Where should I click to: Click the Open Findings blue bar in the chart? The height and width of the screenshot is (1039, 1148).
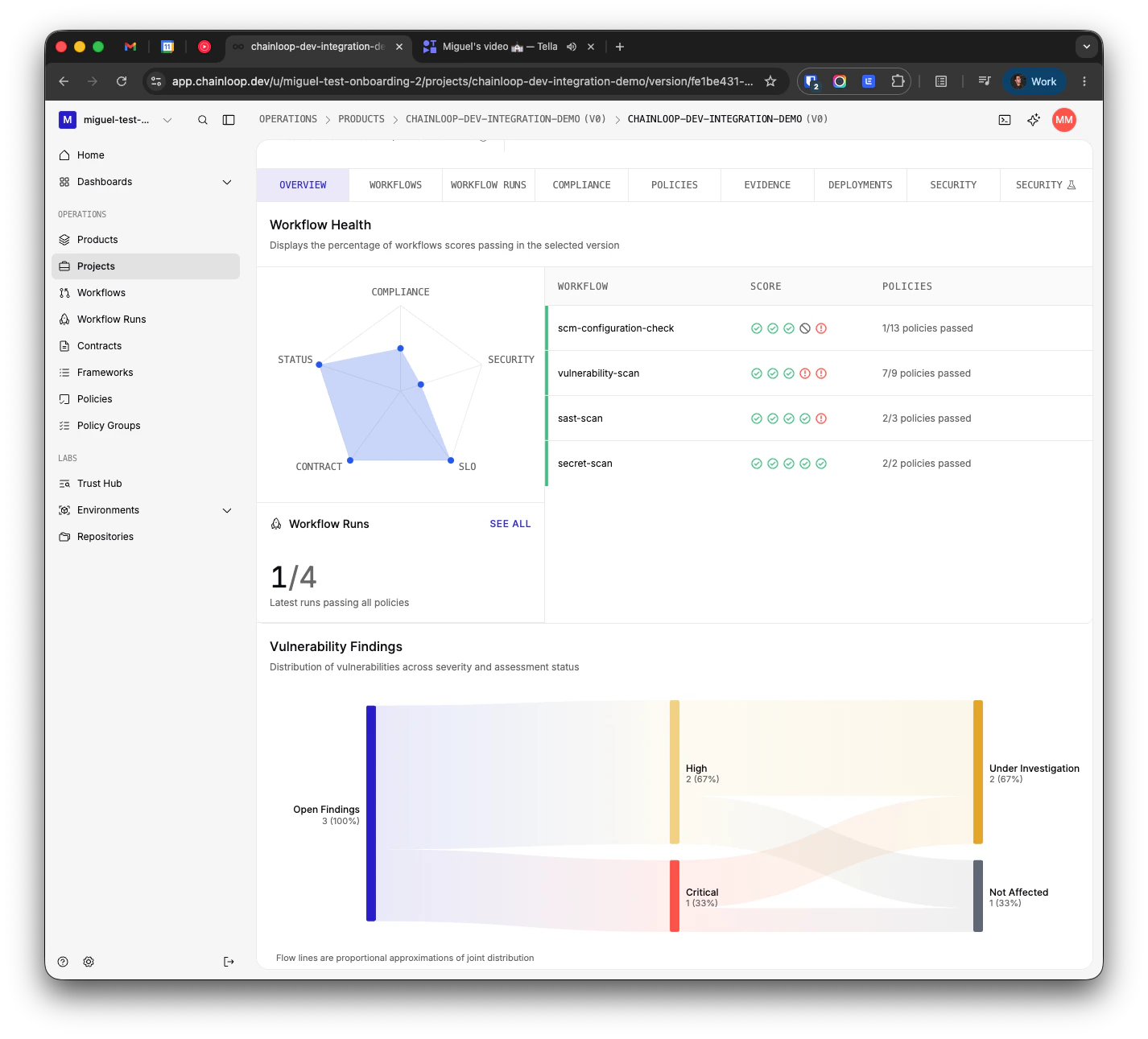371,814
